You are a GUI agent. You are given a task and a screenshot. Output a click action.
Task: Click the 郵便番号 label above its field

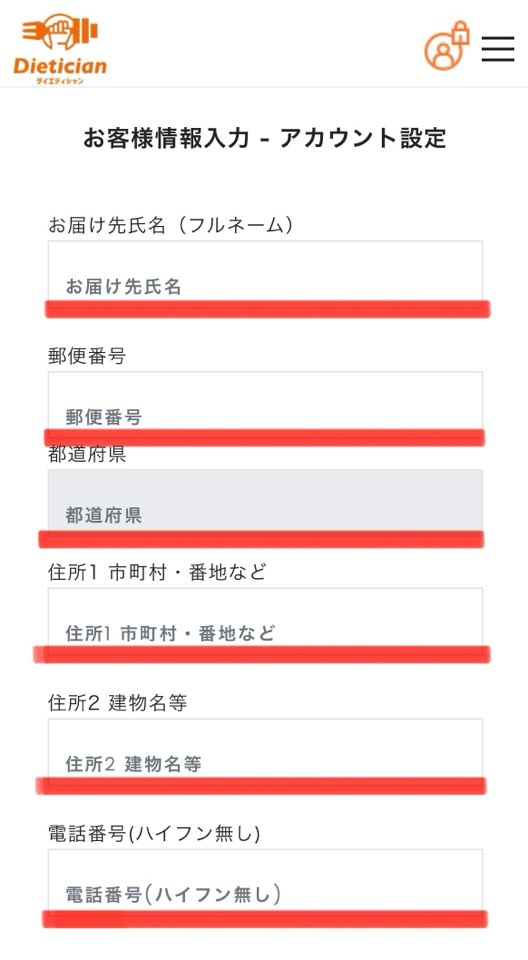[87, 356]
